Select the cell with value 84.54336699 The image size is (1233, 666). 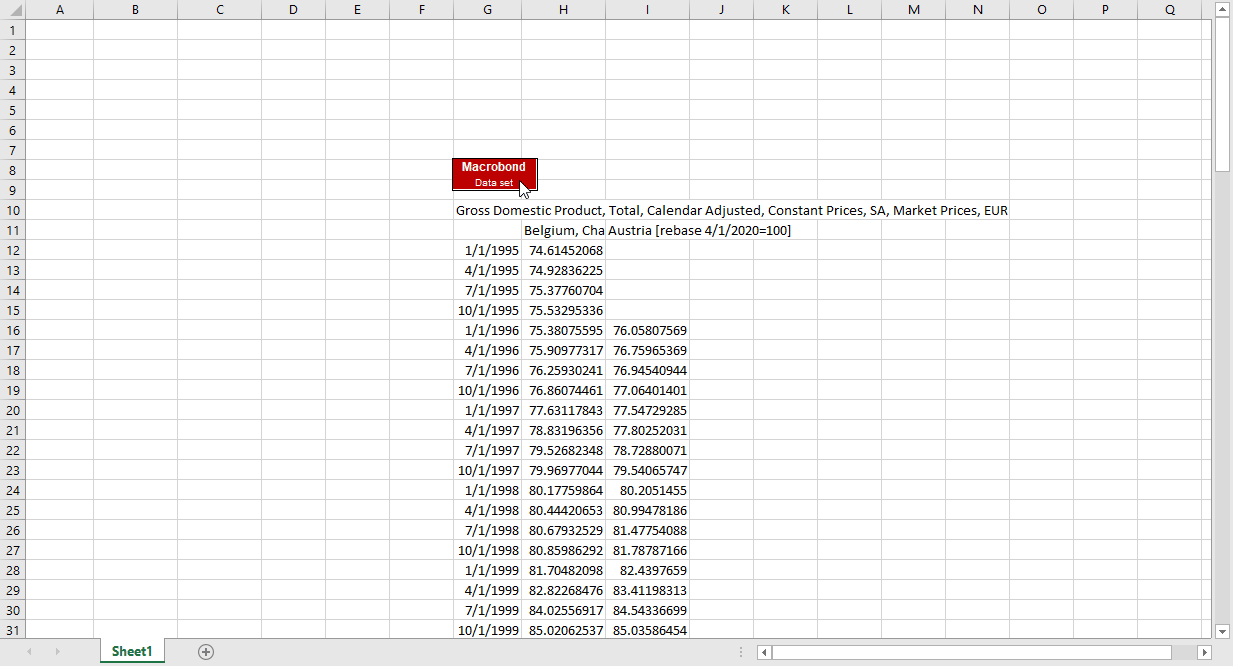(x=647, y=610)
